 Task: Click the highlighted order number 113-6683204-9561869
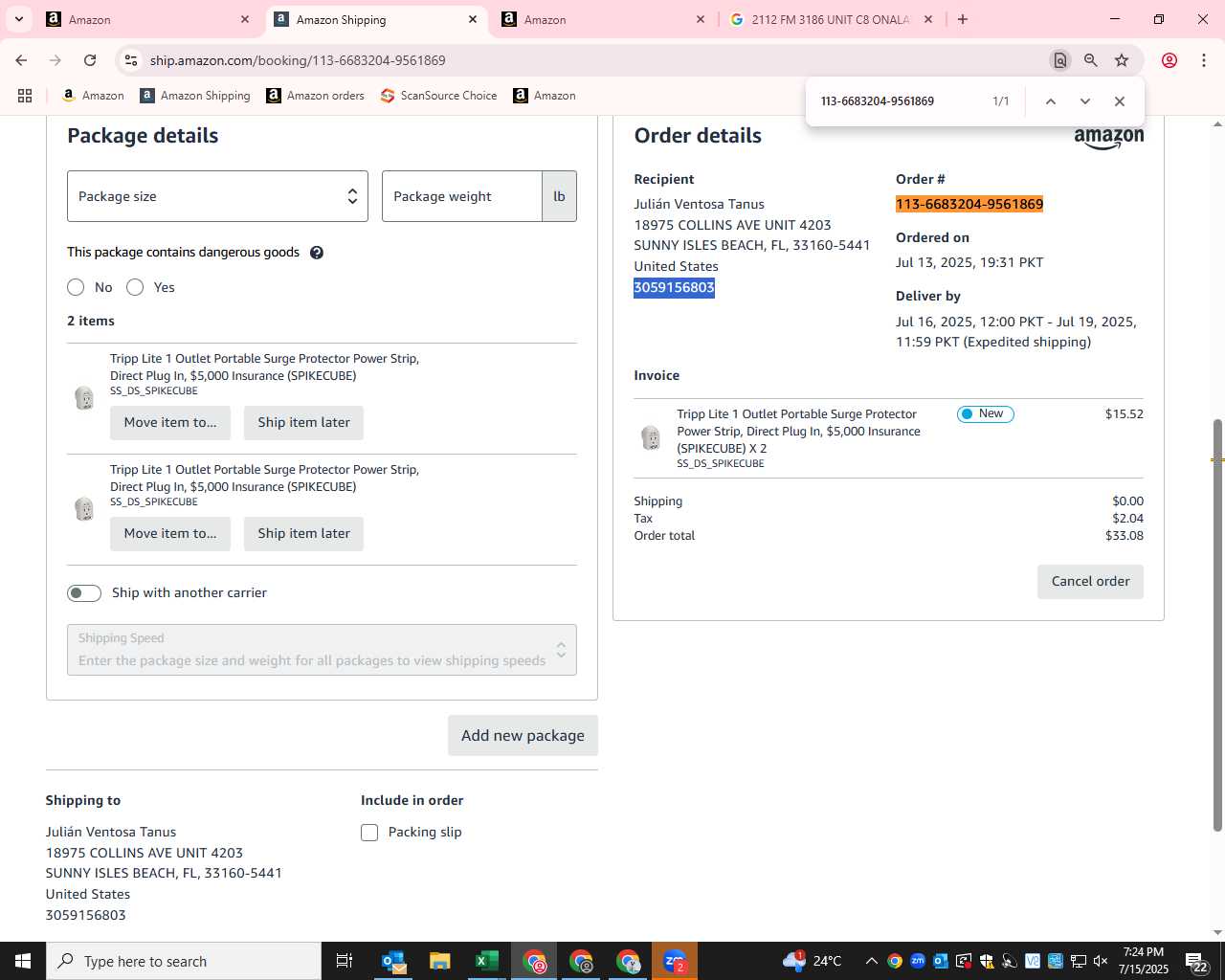click(x=969, y=204)
